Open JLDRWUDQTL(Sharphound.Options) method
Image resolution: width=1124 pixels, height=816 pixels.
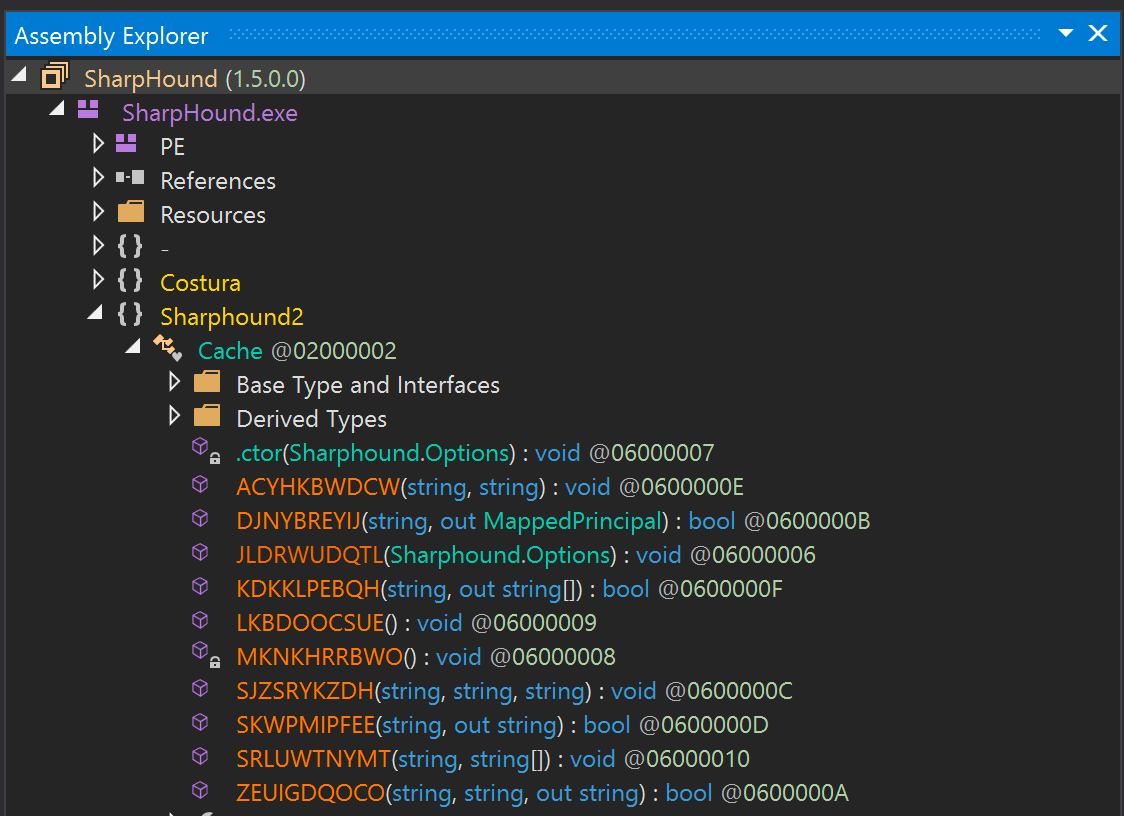[x=526, y=554]
